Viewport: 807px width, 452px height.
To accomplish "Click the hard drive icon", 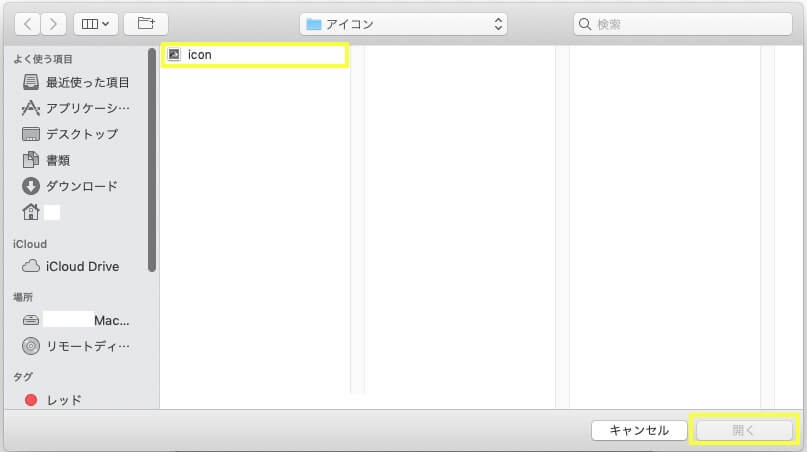I will coord(30,320).
